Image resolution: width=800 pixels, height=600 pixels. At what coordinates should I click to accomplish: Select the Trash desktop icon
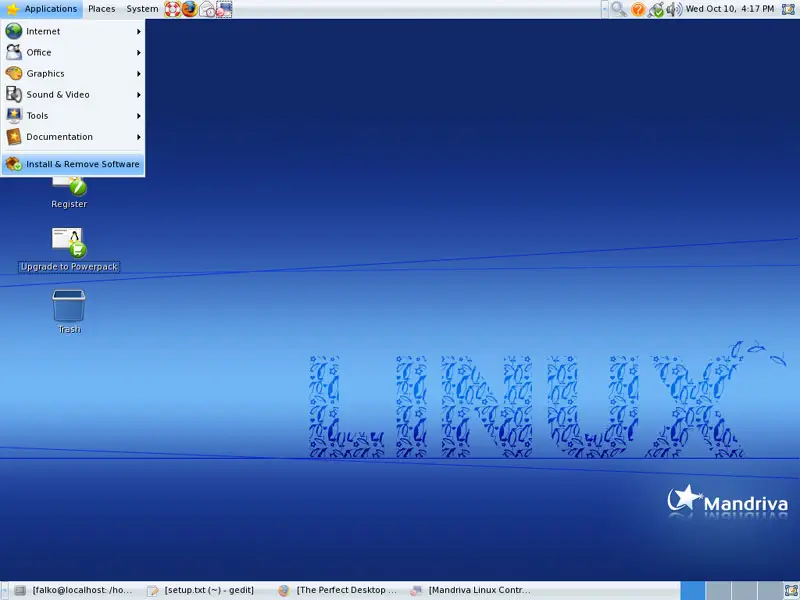(69, 312)
